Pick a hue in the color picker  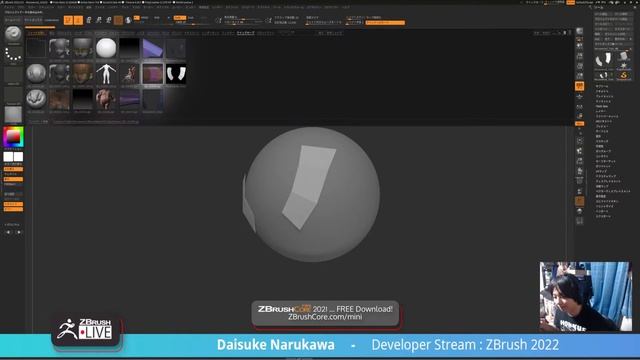point(13,137)
